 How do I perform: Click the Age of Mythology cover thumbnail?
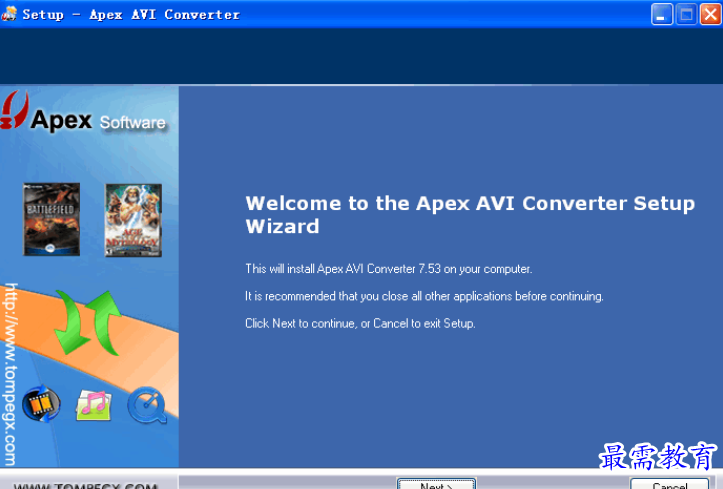point(133,220)
